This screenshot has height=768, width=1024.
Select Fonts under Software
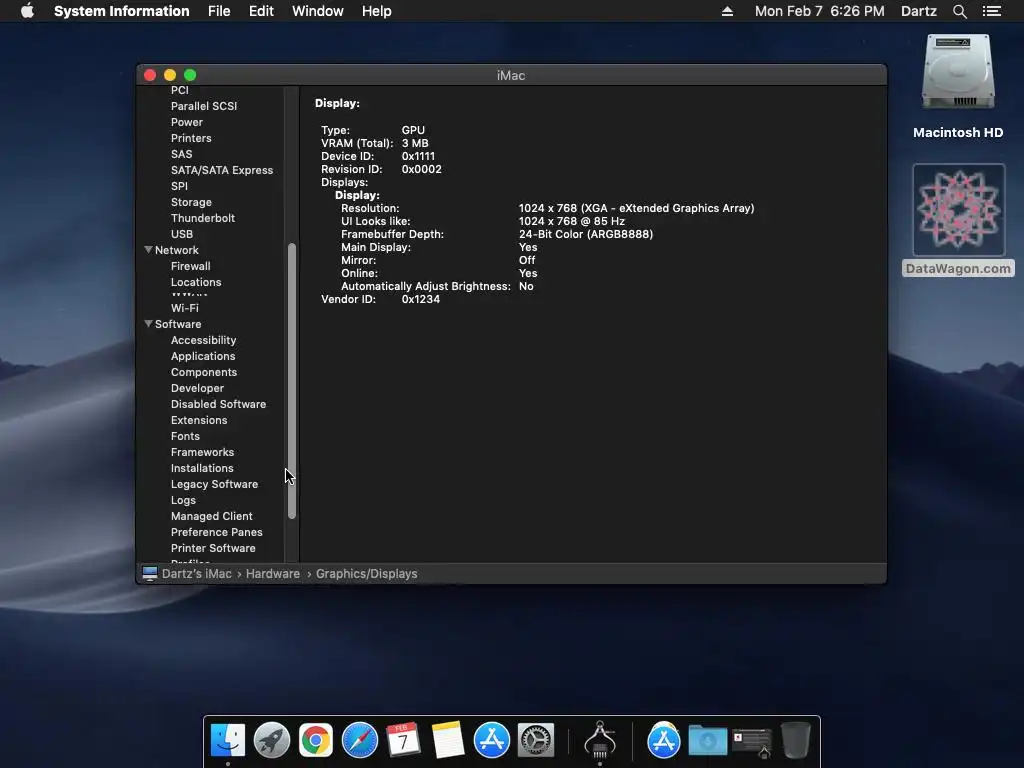pyautogui.click(x=185, y=436)
